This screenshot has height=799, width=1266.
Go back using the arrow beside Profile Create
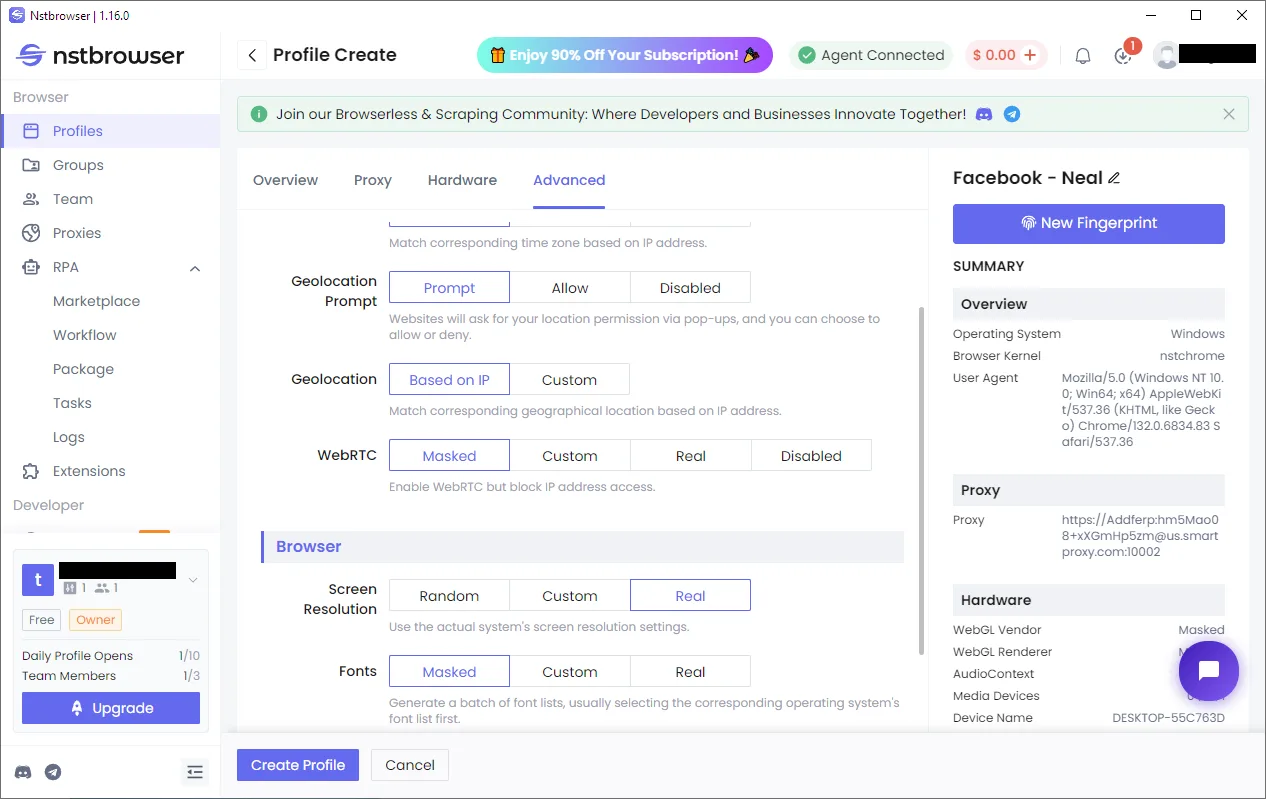(x=252, y=55)
